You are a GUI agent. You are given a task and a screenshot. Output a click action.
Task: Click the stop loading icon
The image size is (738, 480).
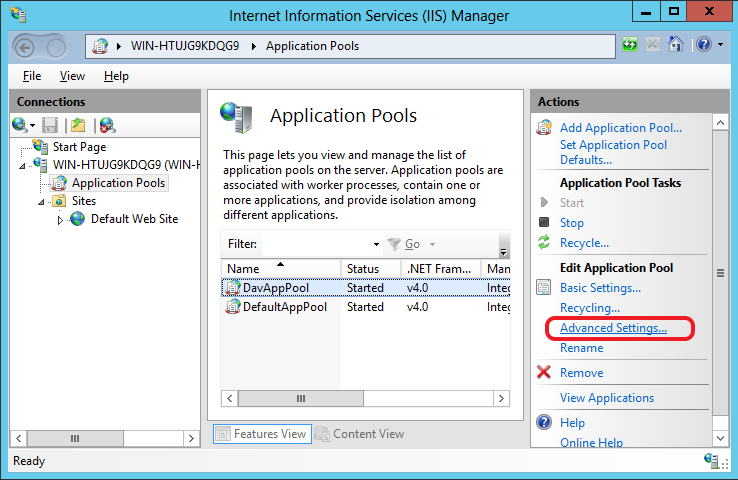click(652, 45)
